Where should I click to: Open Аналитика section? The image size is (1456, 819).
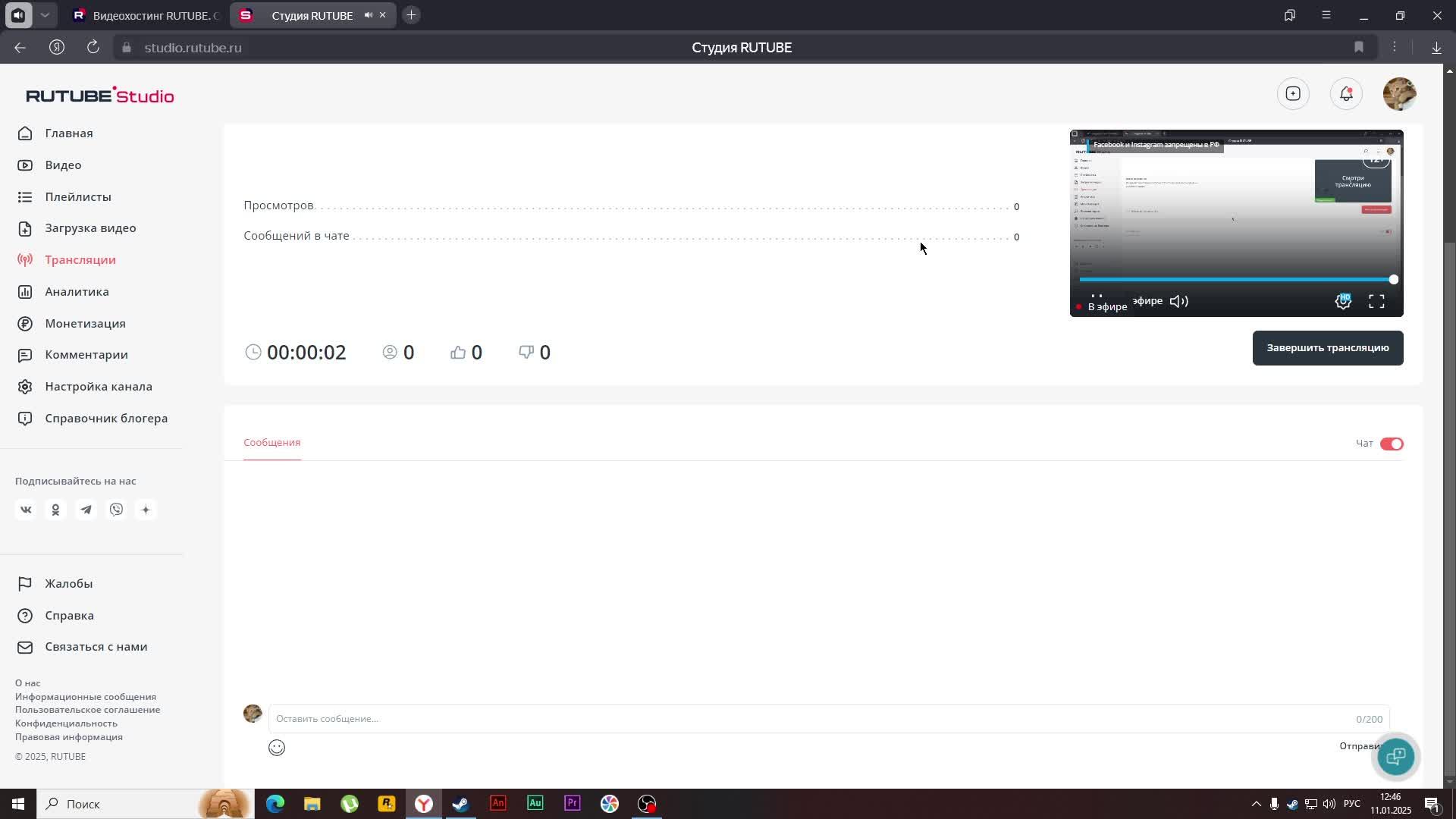[77, 292]
